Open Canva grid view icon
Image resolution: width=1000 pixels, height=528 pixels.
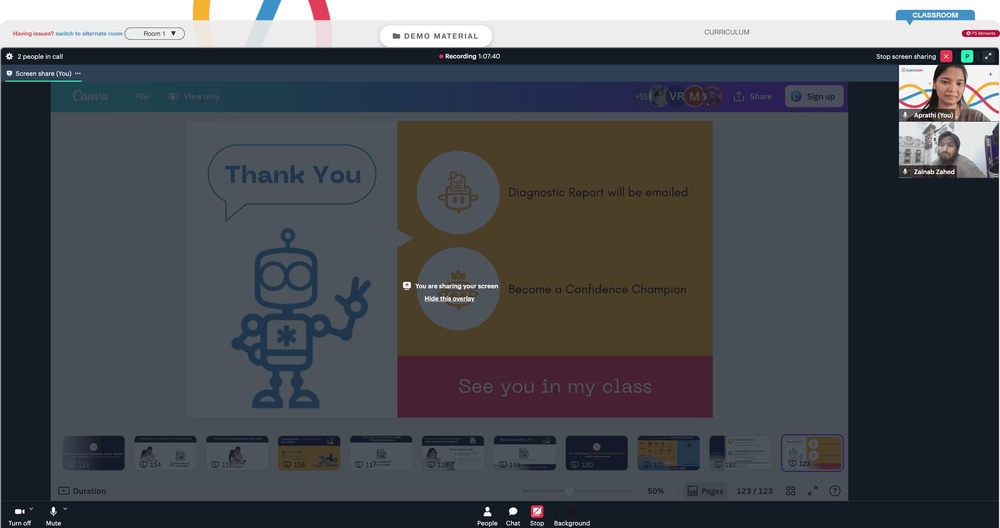[x=791, y=490]
